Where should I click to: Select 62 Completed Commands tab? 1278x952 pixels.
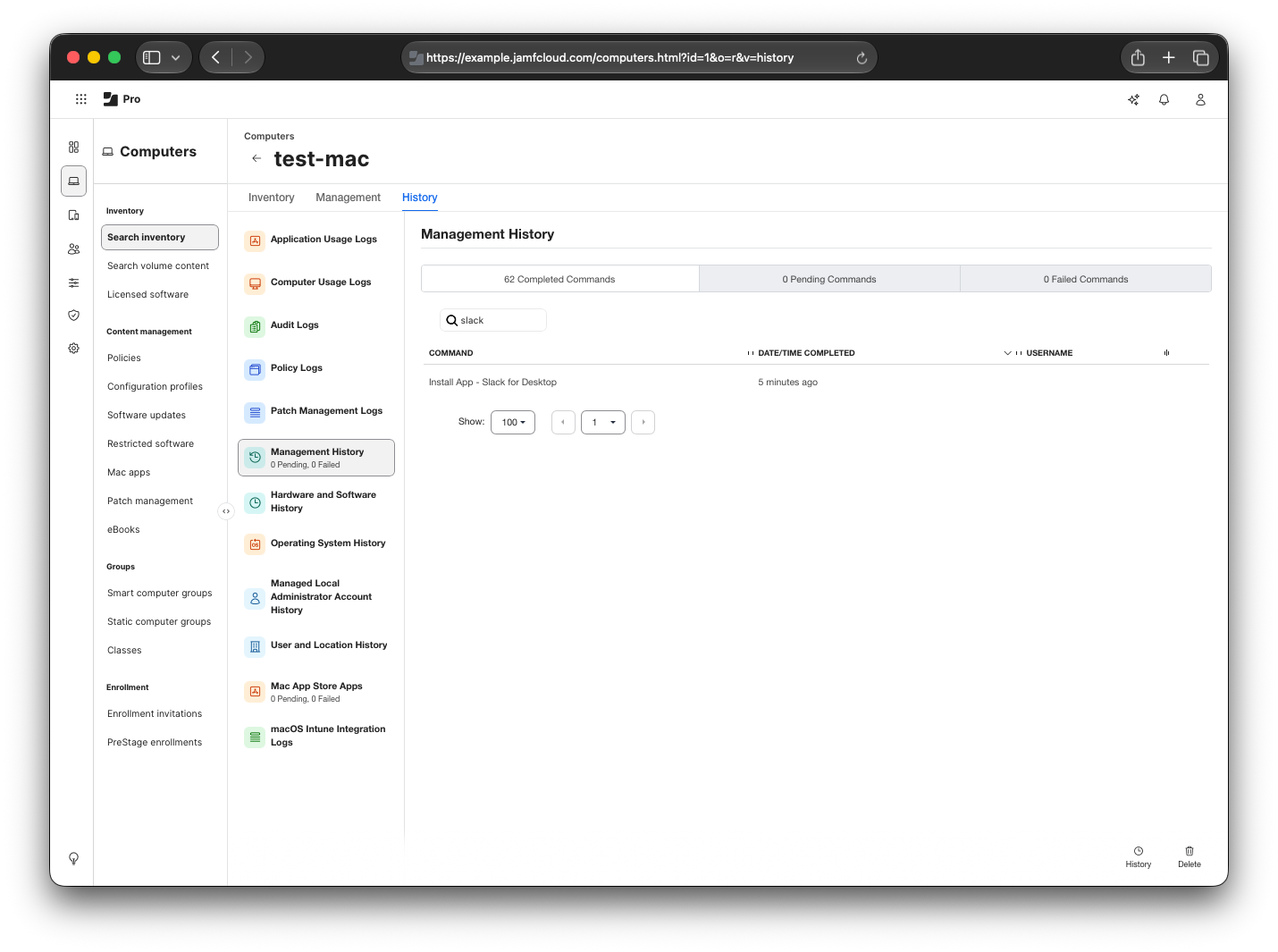tap(559, 279)
